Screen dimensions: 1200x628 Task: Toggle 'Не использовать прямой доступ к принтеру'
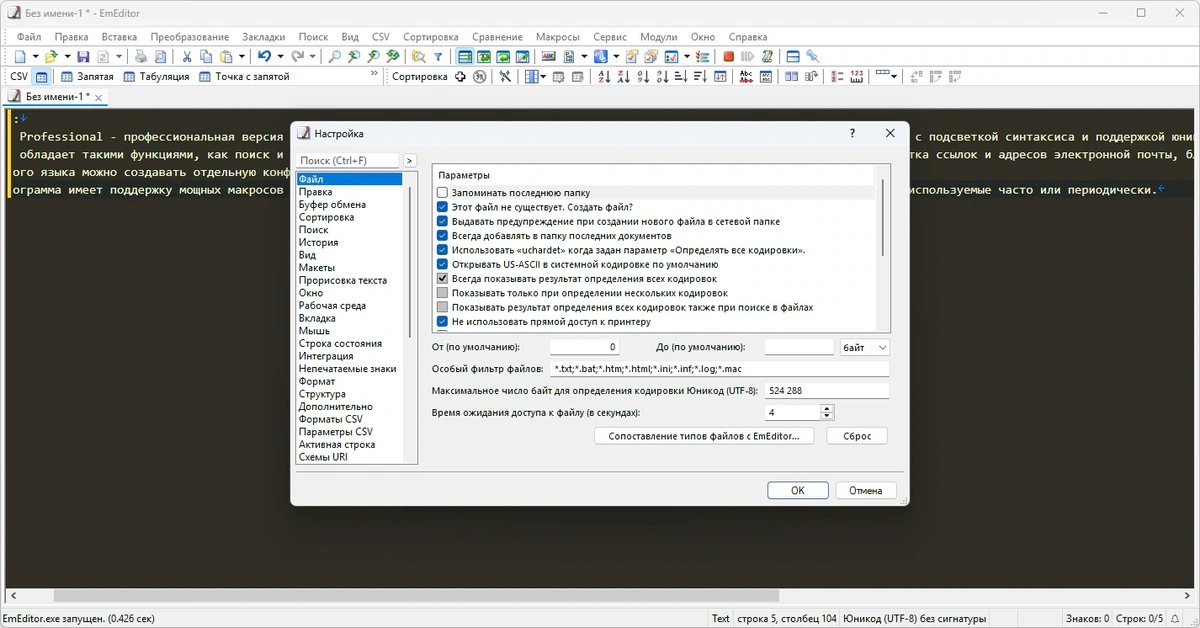point(442,322)
